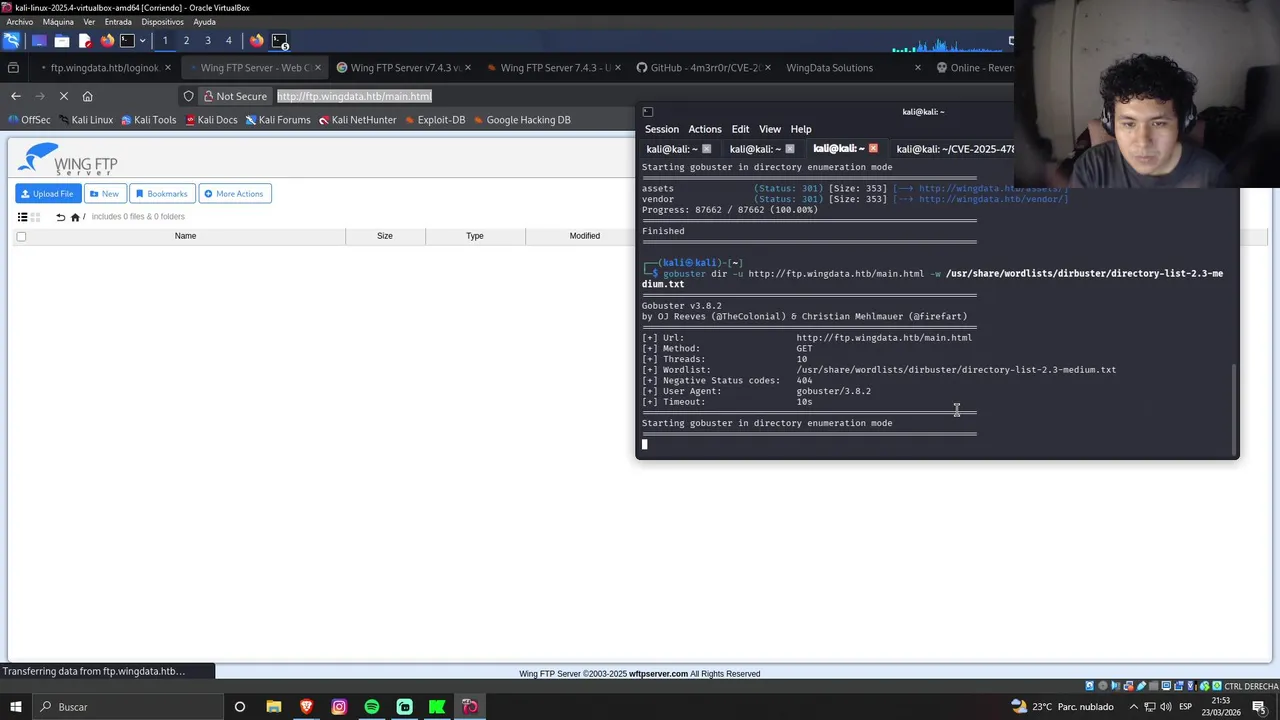Launch Firefox from the Kali panel launcher
Image resolution: width=1280 pixels, height=720 pixels.
tap(107, 41)
